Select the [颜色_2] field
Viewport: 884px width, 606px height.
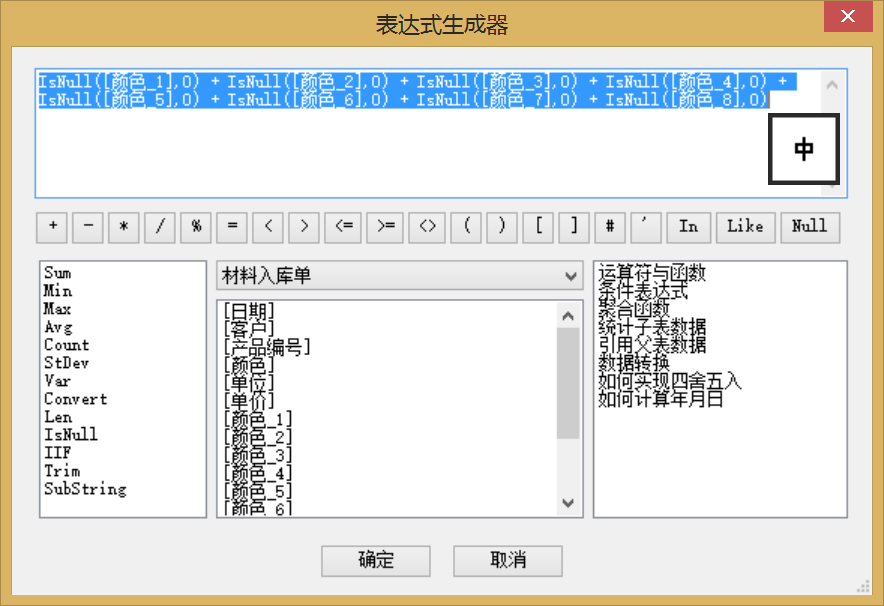(258, 437)
